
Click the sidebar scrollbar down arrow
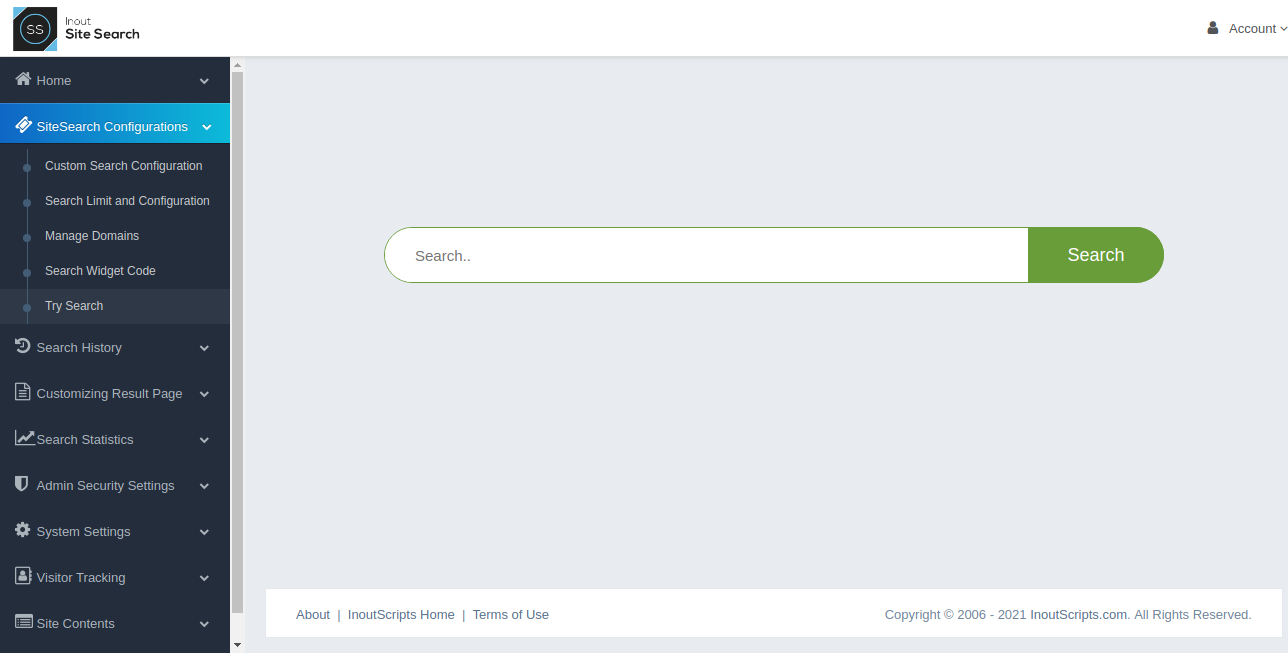[x=237, y=645]
